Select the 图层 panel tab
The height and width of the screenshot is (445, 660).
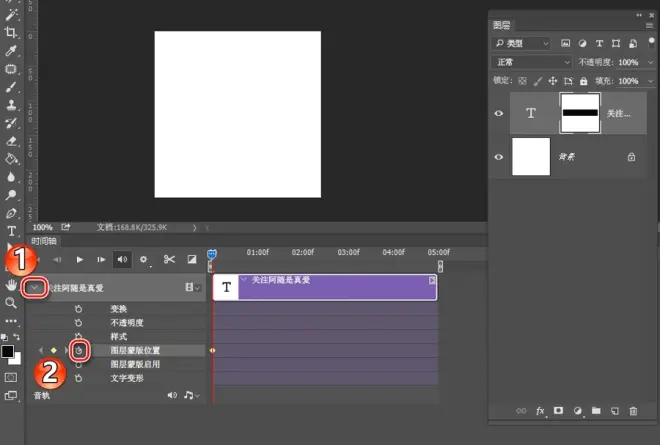501,25
